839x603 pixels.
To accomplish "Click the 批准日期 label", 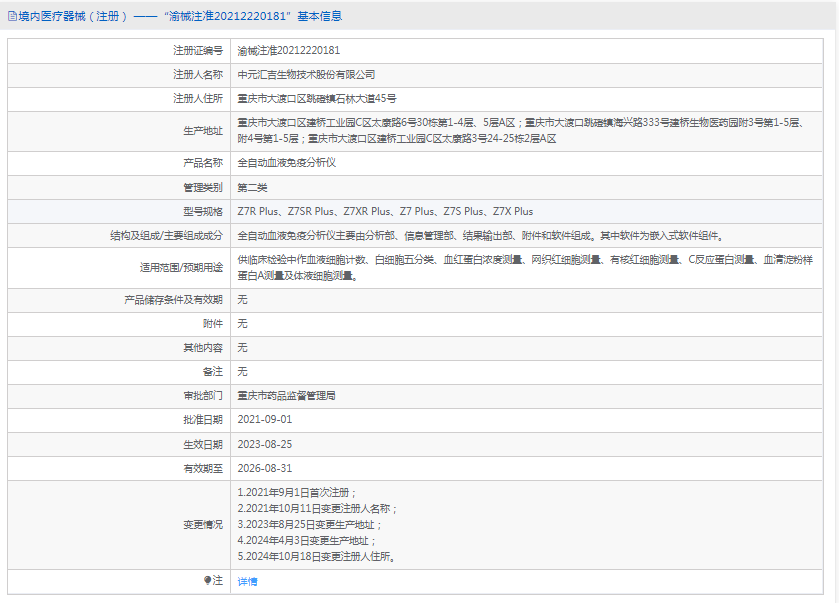I will [x=203, y=420].
